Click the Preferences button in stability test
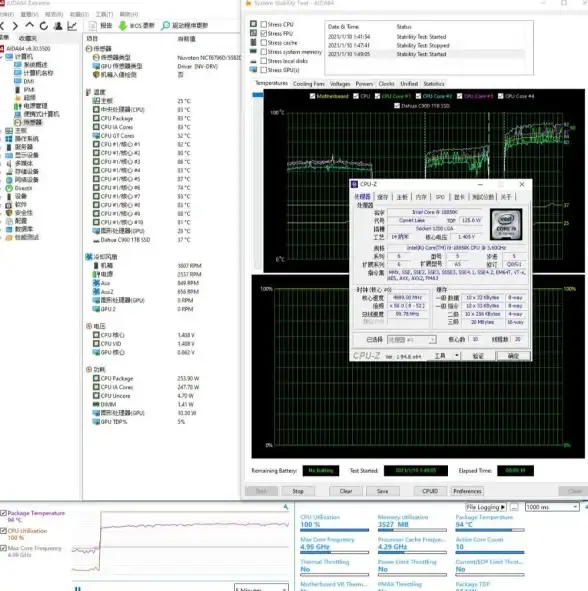The image size is (588, 591). (x=467, y=491)
